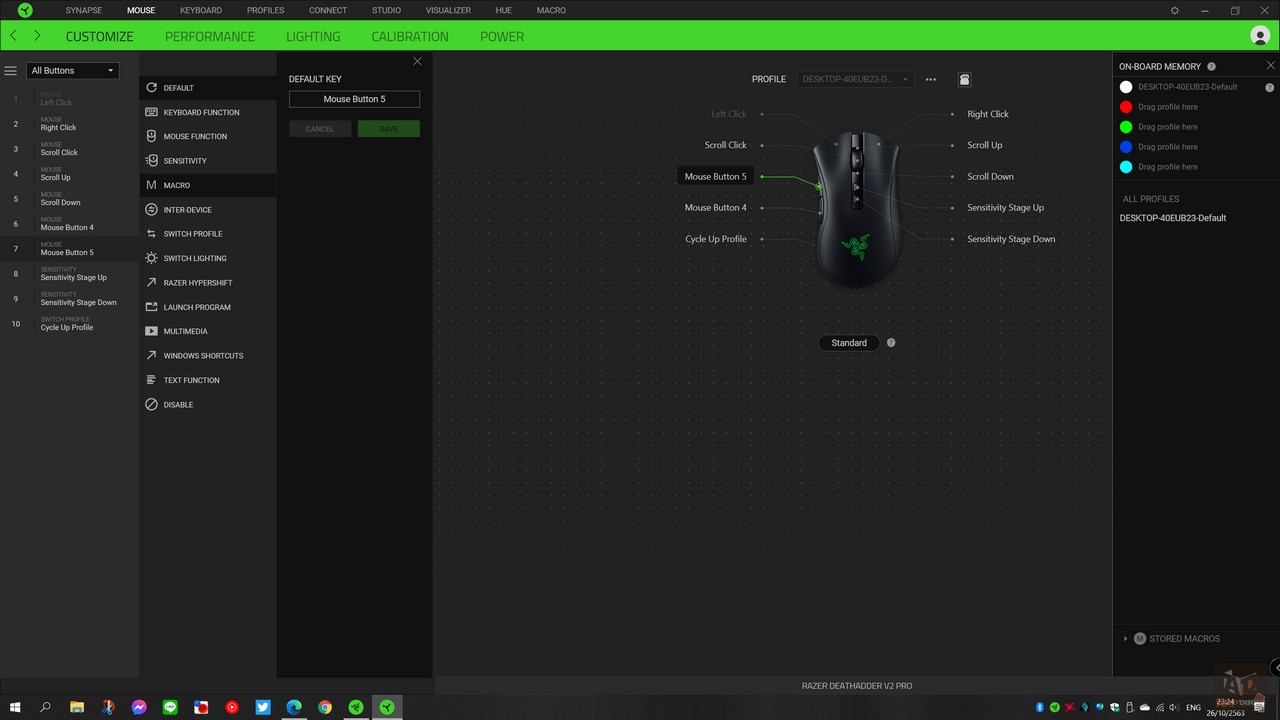Image resolution: width=1280 pixels, height=720 pixels.
Task: Select Scroll Down row in button list
Action: 70,199
